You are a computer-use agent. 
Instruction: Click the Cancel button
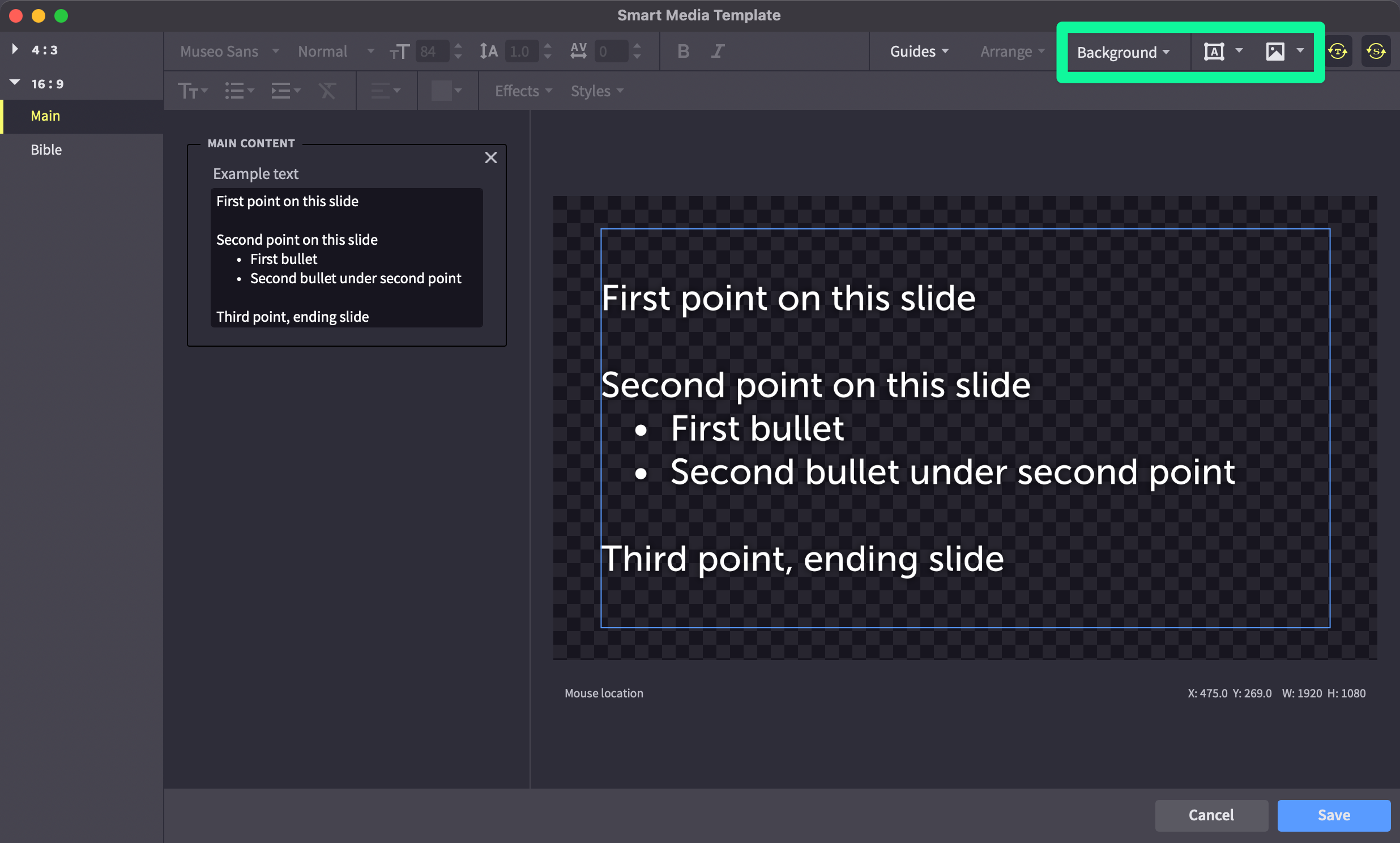1211,815
